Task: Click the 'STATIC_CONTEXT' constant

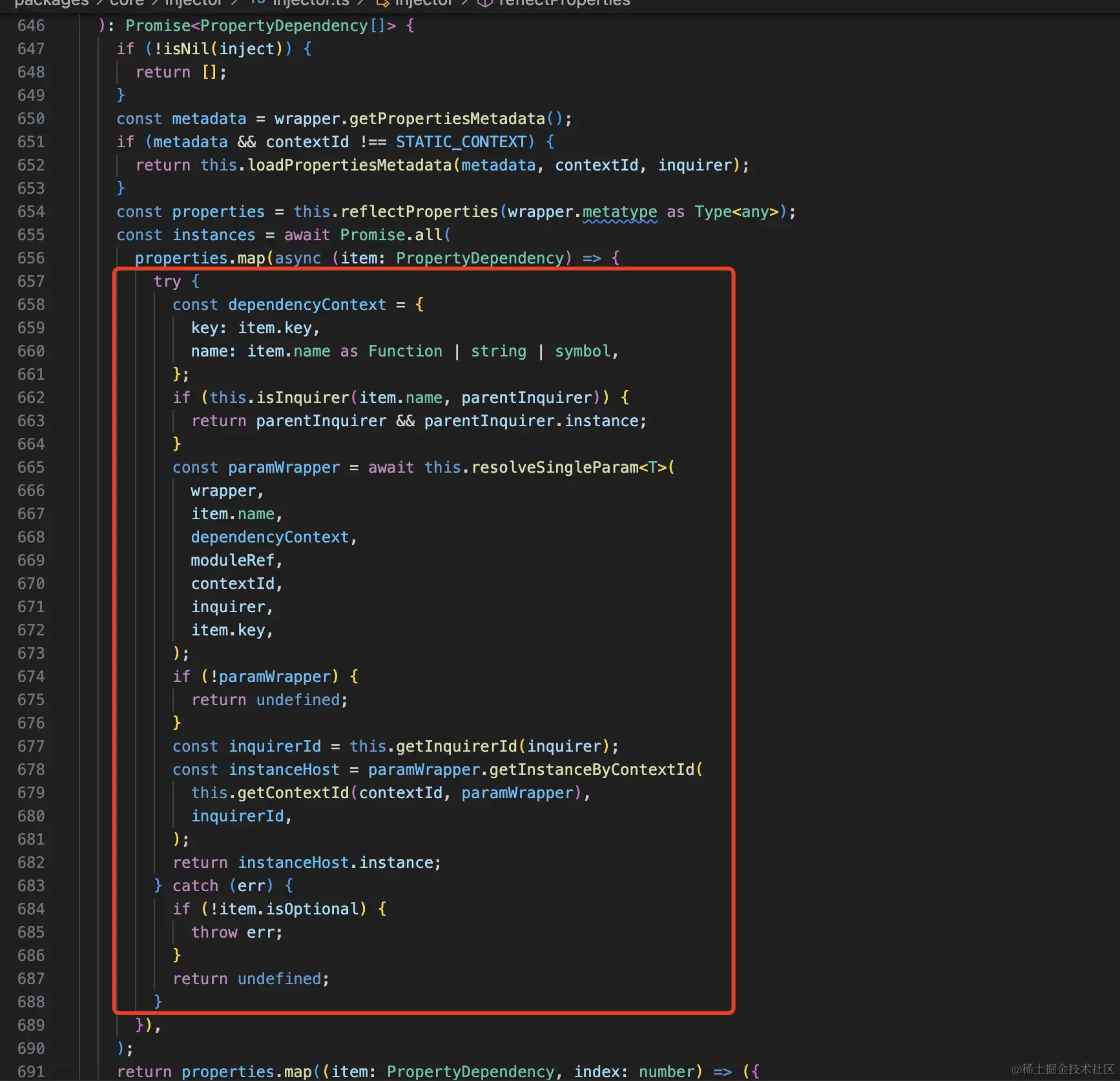Action: [461, 142]
